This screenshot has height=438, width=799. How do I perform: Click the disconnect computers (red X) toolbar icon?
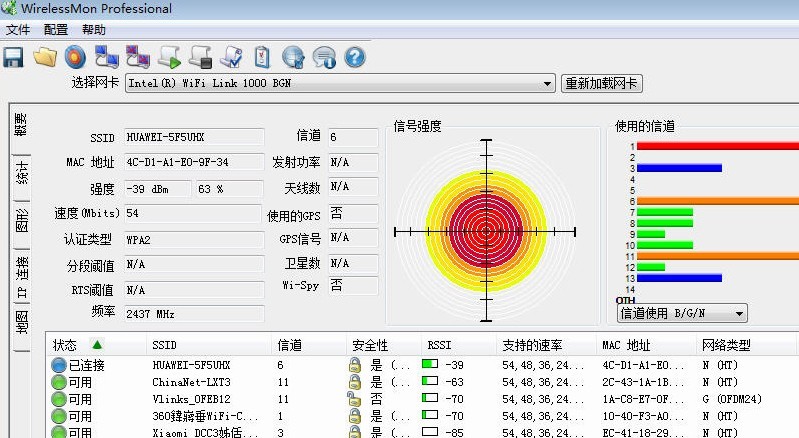138,57
